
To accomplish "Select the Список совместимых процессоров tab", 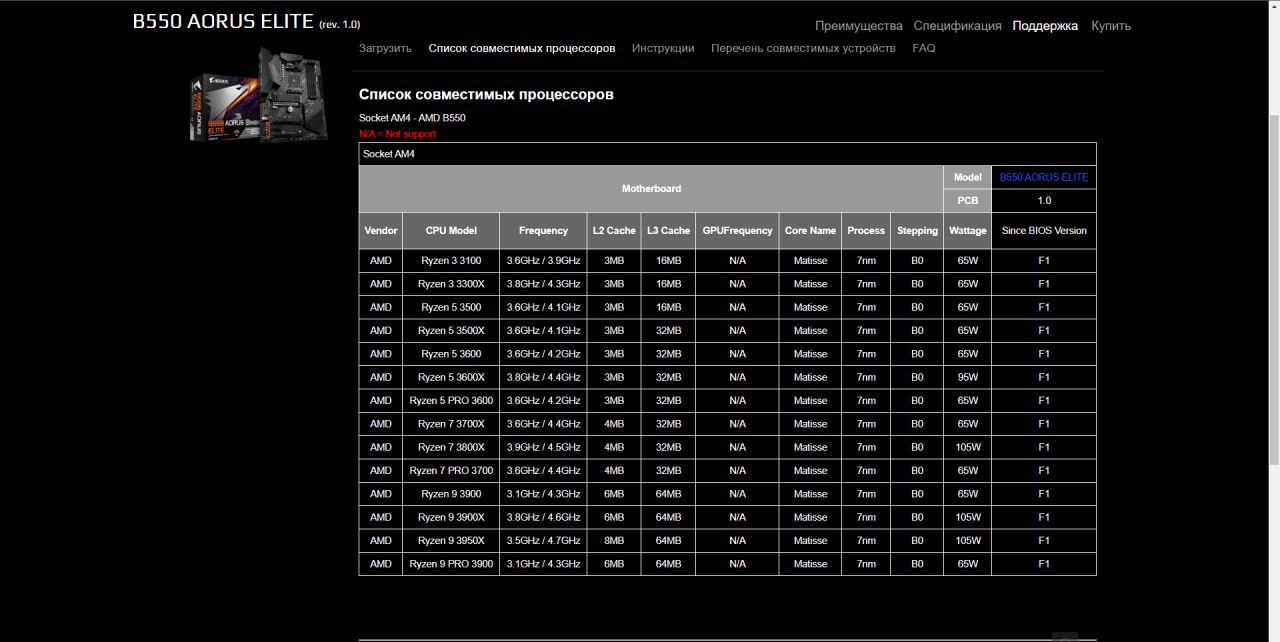I will (x=522, y=48).
